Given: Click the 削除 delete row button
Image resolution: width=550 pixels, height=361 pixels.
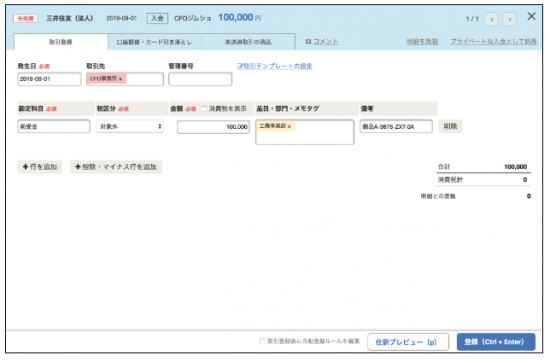Looking at the screenshot, I should tap(450, 126).
